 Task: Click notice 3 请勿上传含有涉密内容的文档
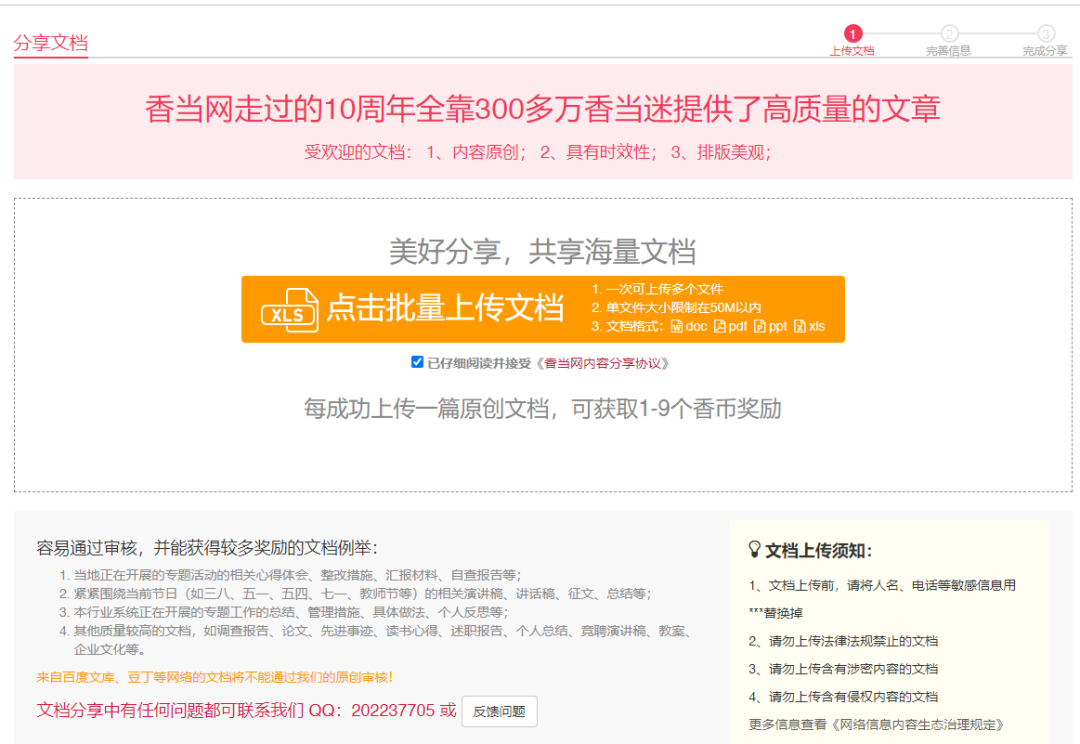(x=844, y=669)
